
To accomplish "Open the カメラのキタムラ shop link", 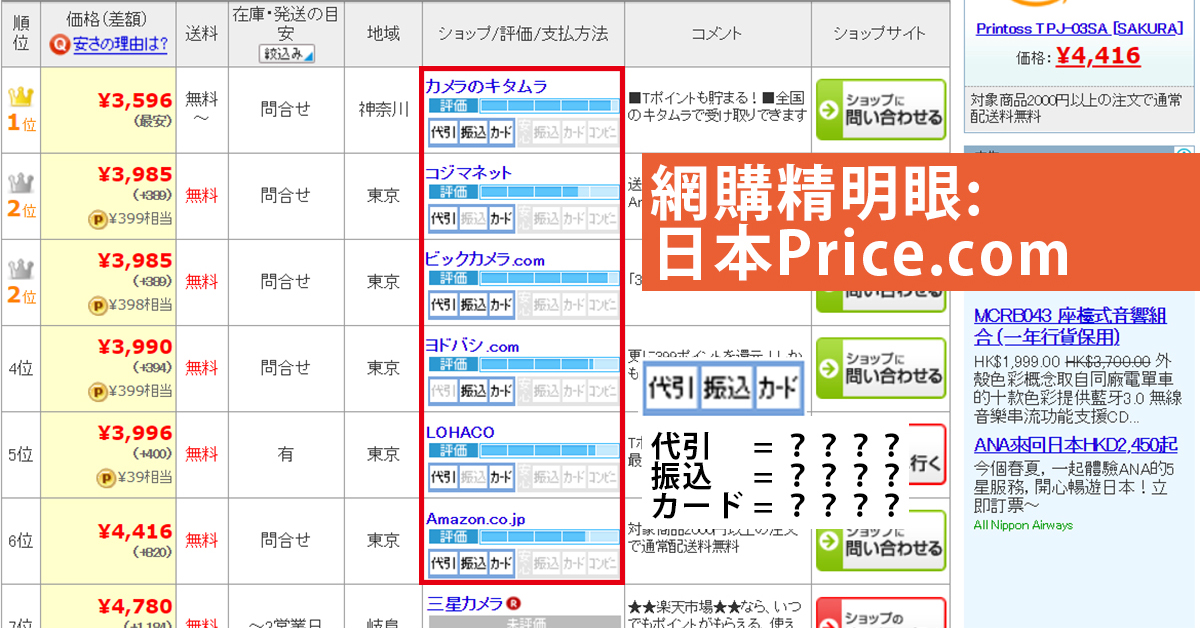I will [487, 86].
